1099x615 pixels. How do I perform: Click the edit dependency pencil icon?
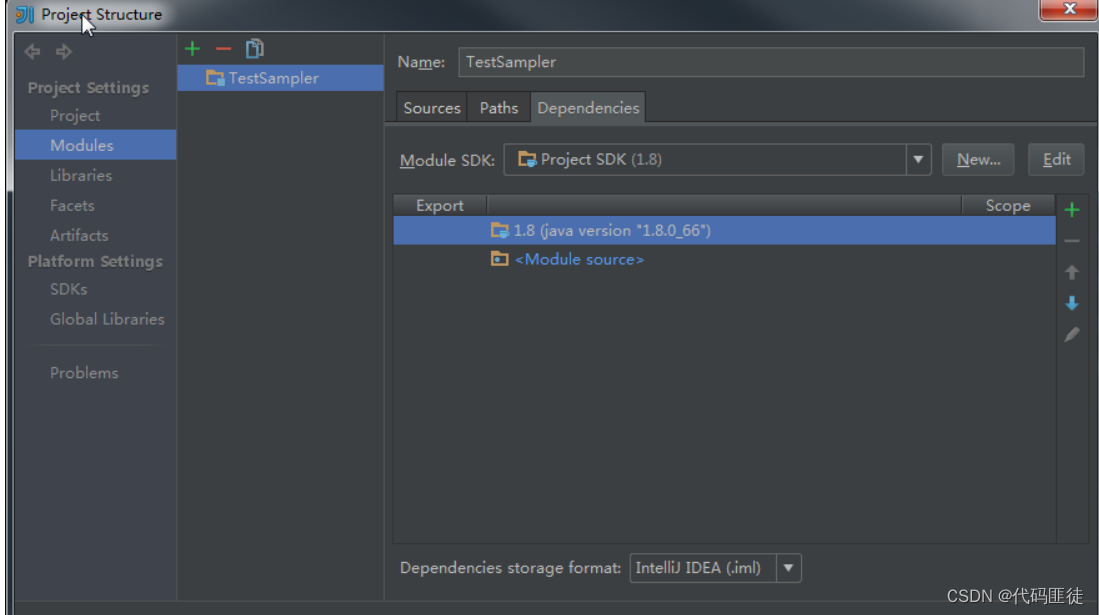(1072, 335)
